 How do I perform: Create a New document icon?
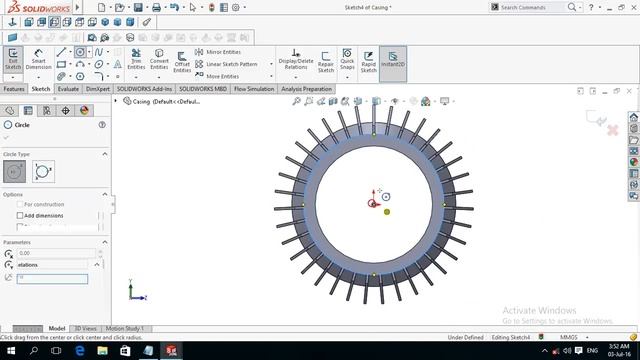[x=102, y=7]
